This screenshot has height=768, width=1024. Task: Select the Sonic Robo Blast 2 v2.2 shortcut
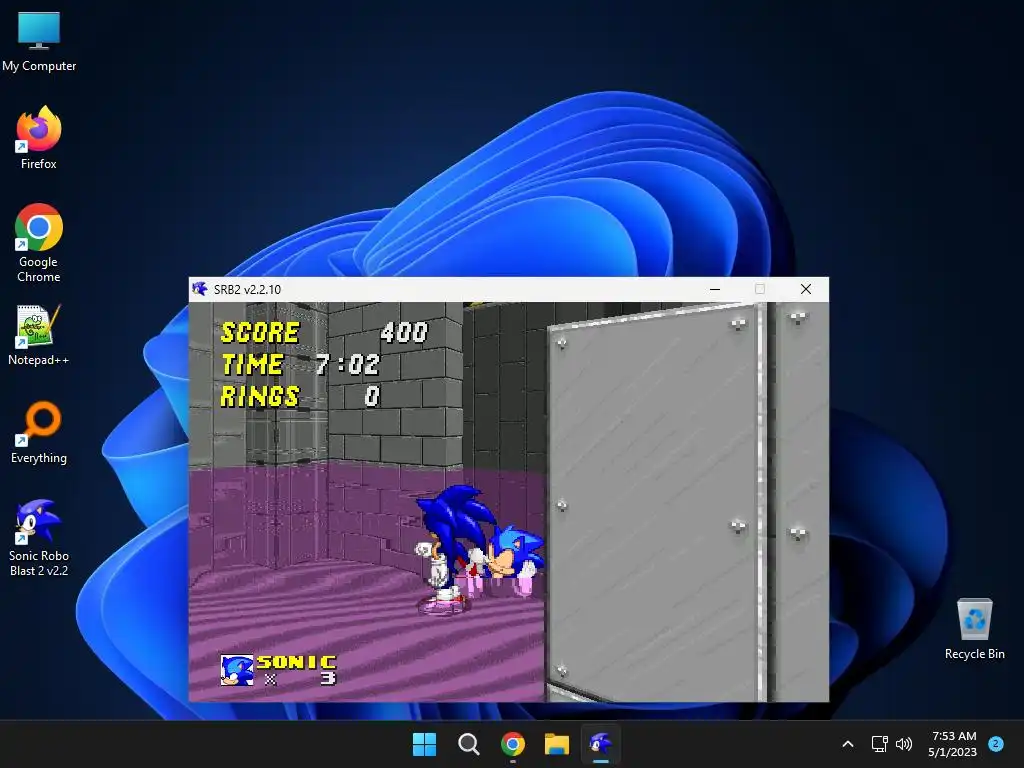tap(39, 537)
